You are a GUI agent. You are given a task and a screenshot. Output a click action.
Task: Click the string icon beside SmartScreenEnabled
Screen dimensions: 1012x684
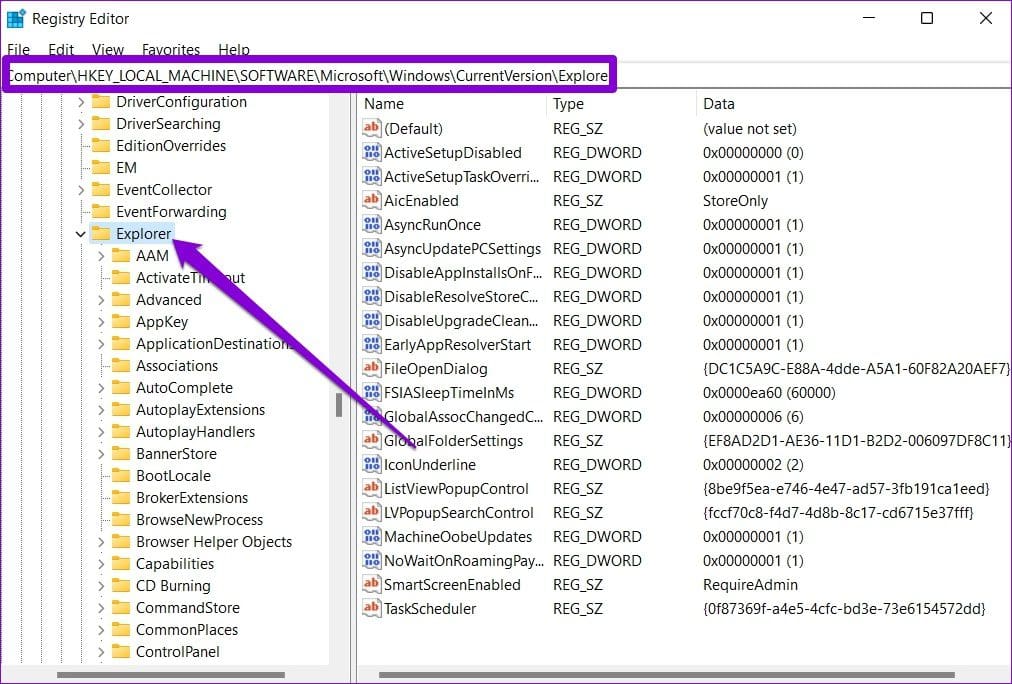tap(371, 585)
